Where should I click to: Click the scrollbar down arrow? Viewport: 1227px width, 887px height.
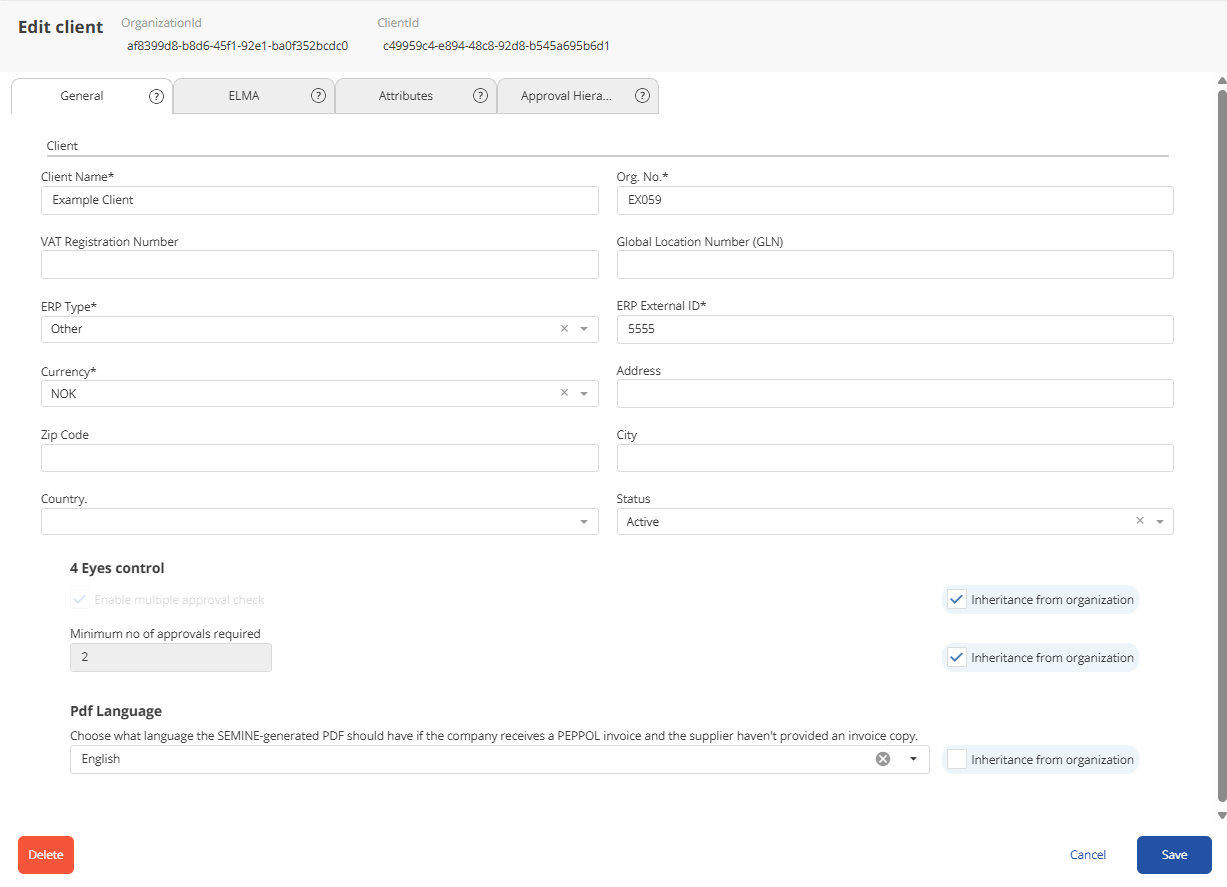1221,815
